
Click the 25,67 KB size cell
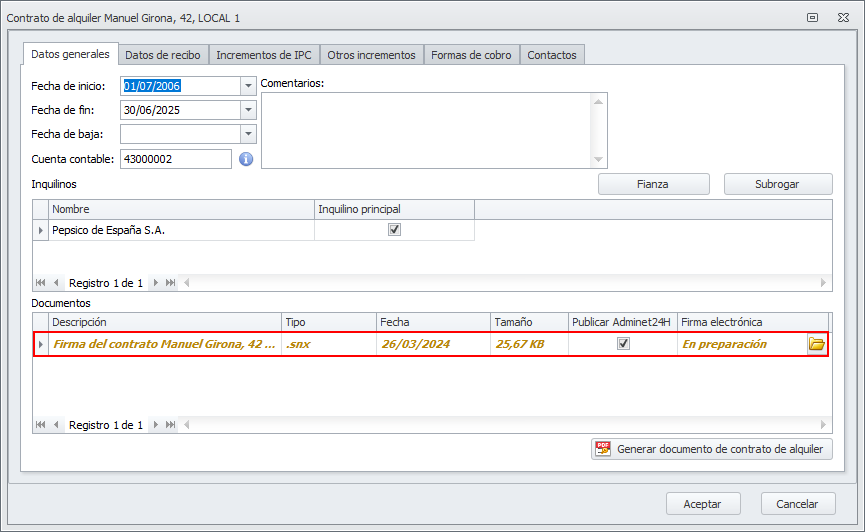tap(530, 344)
